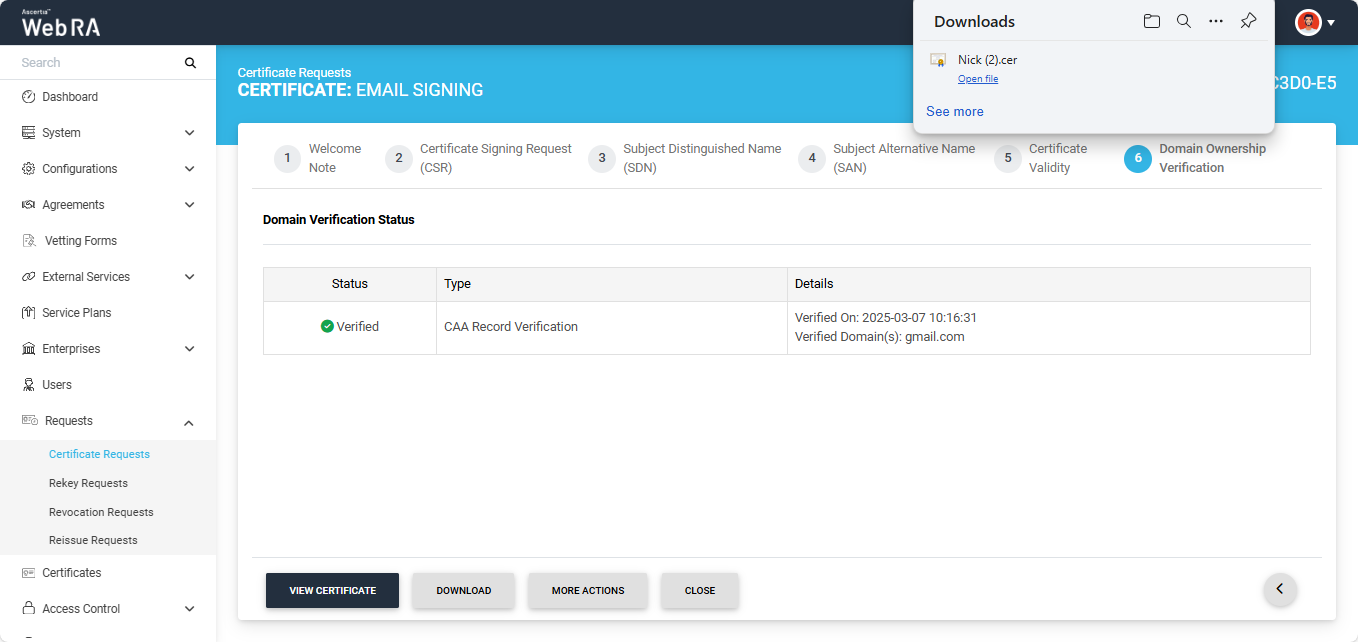
Task: Click the Open file link
Action: 977,79
